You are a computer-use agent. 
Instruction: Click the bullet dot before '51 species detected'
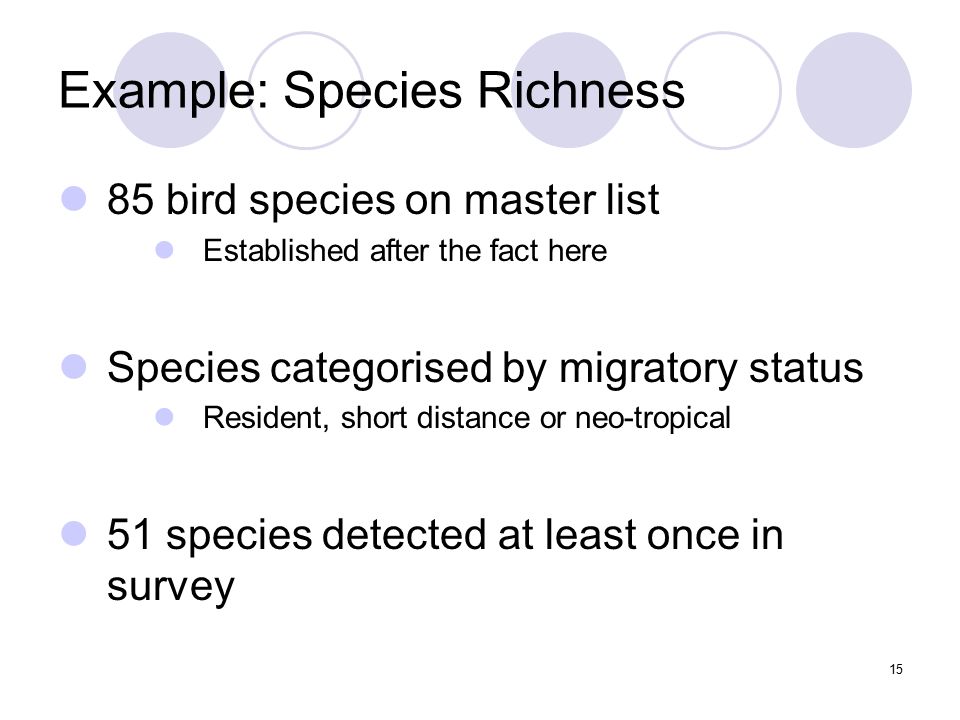click(x=74, y=533)
